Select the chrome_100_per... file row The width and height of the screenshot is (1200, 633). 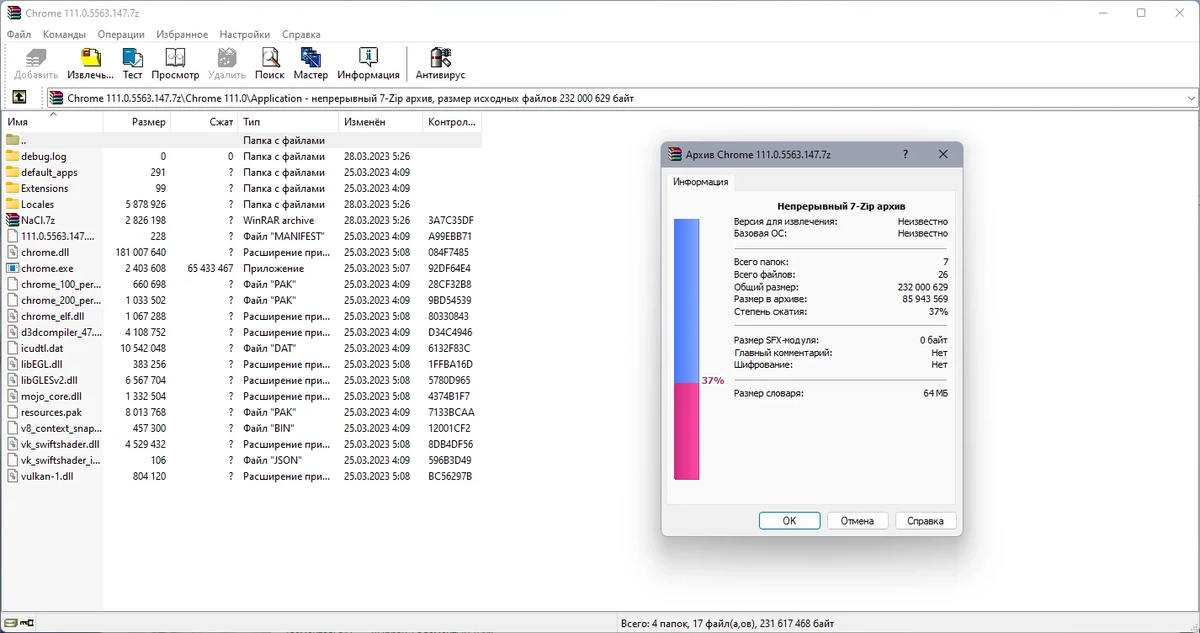click(241, 284)
